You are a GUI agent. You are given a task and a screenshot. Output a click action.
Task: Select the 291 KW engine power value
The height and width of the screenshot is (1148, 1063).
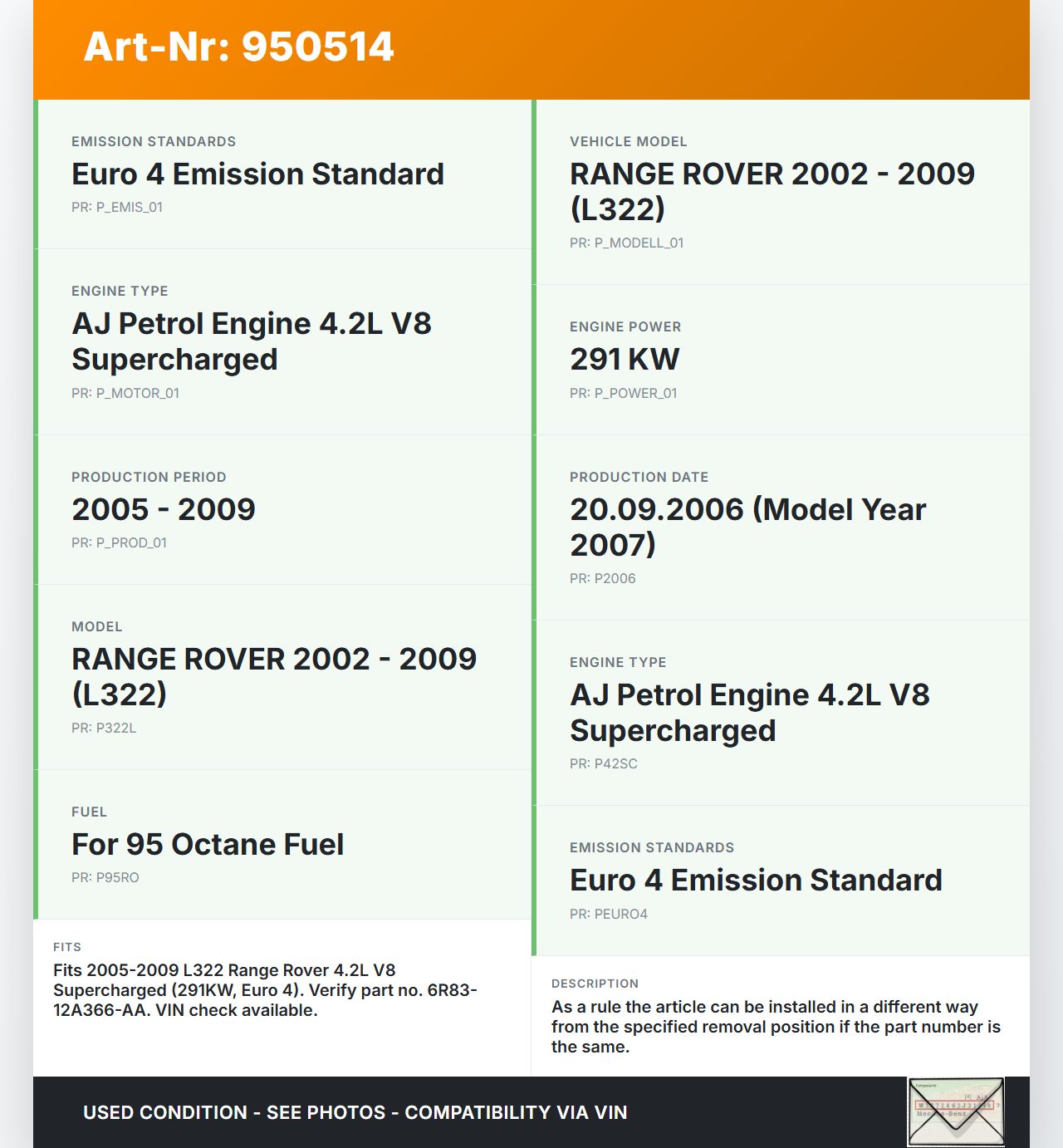coord(625,359)
